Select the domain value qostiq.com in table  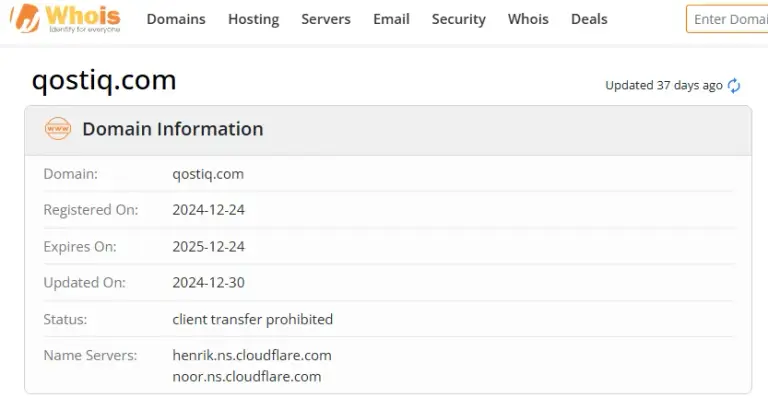pos(208,174)
